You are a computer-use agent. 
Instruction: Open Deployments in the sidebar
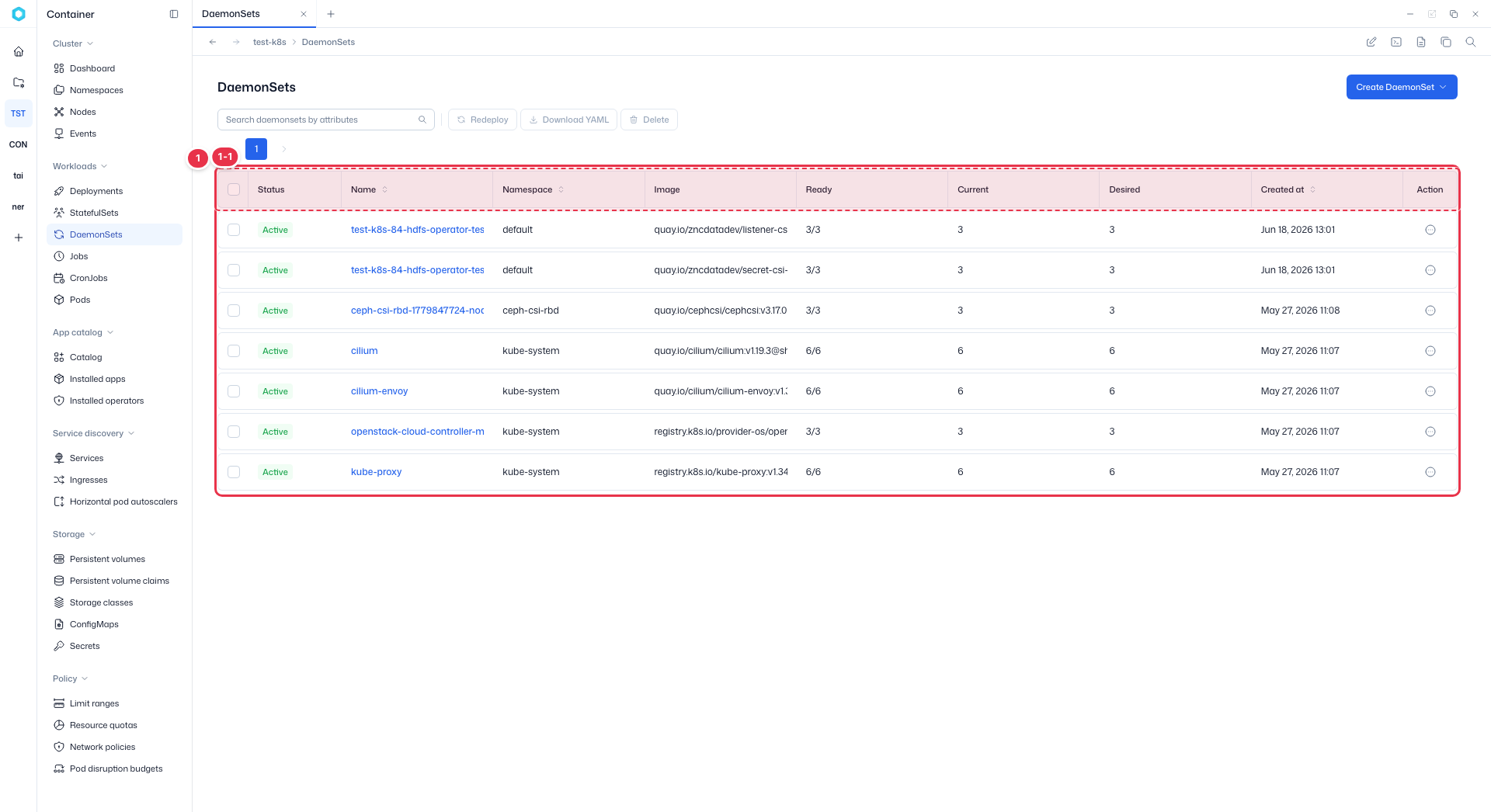pos(114,191)
